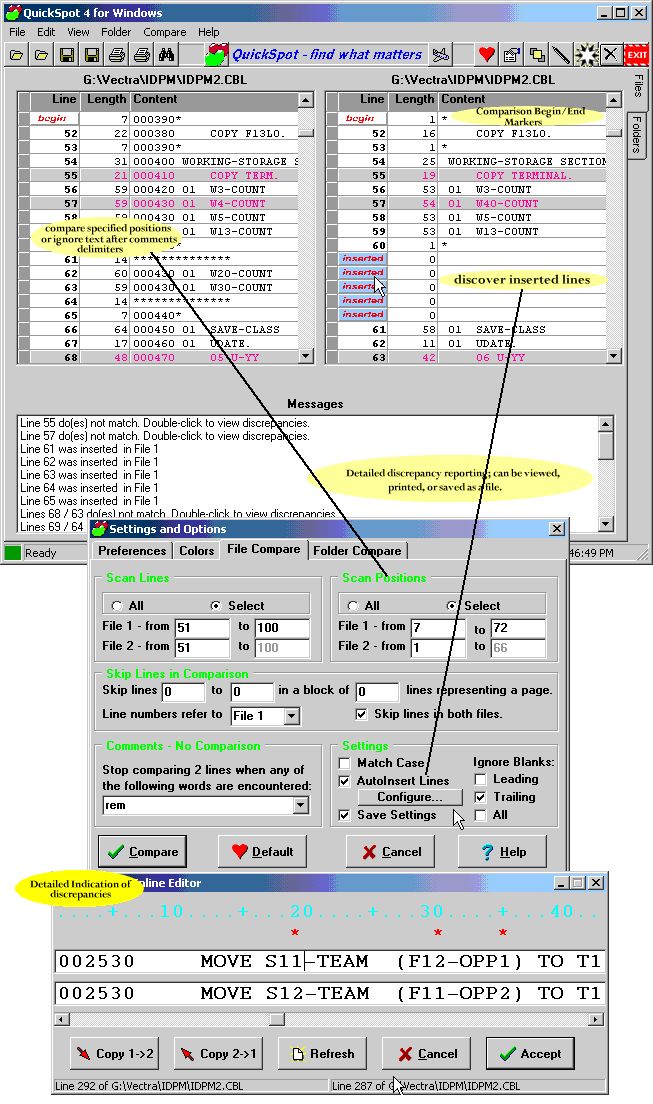Click the leftmost open-folder toolbar icon
653x1104 pixels.
click(x=16, y=55)
